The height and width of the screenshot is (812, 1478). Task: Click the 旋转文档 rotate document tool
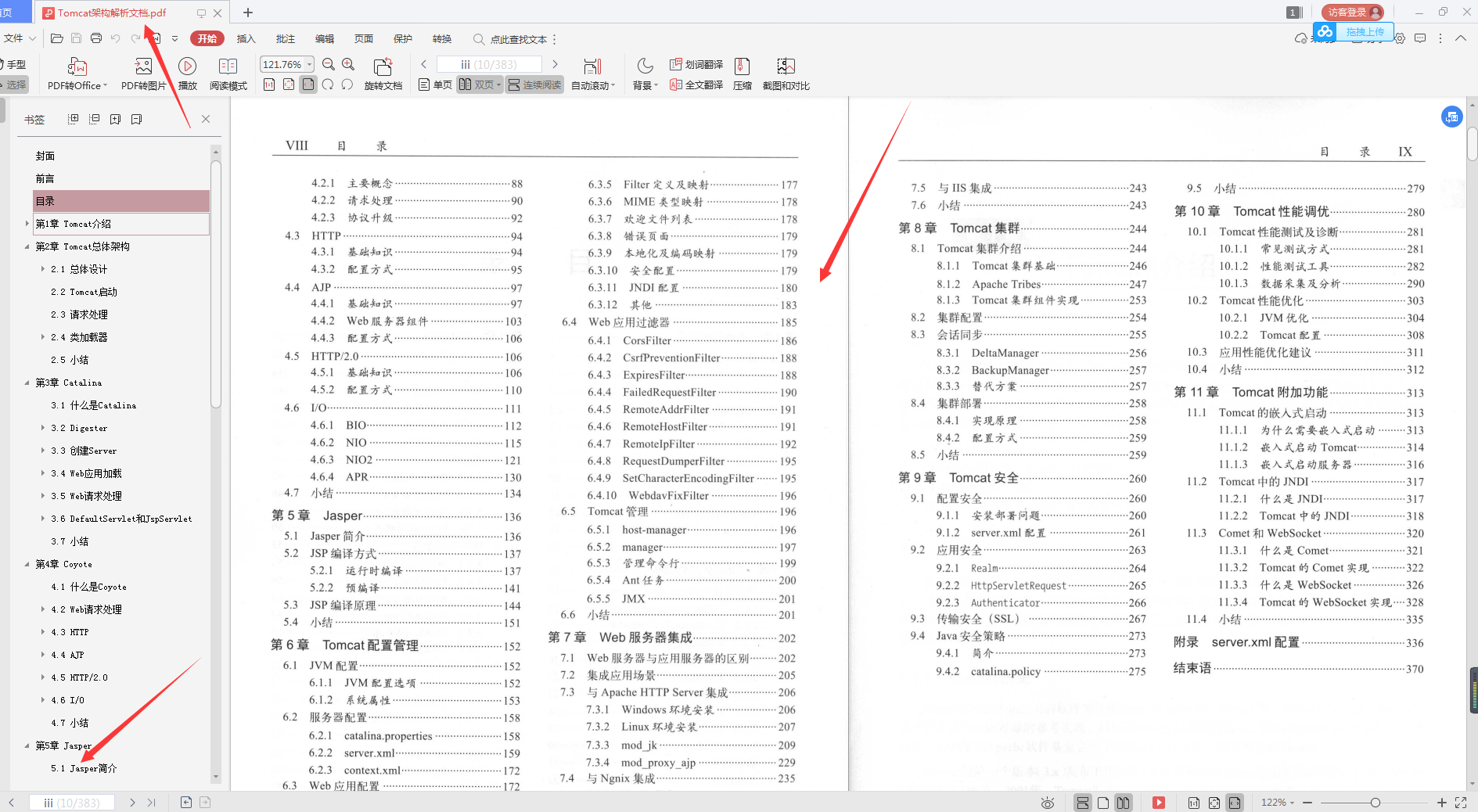[383, 74]
